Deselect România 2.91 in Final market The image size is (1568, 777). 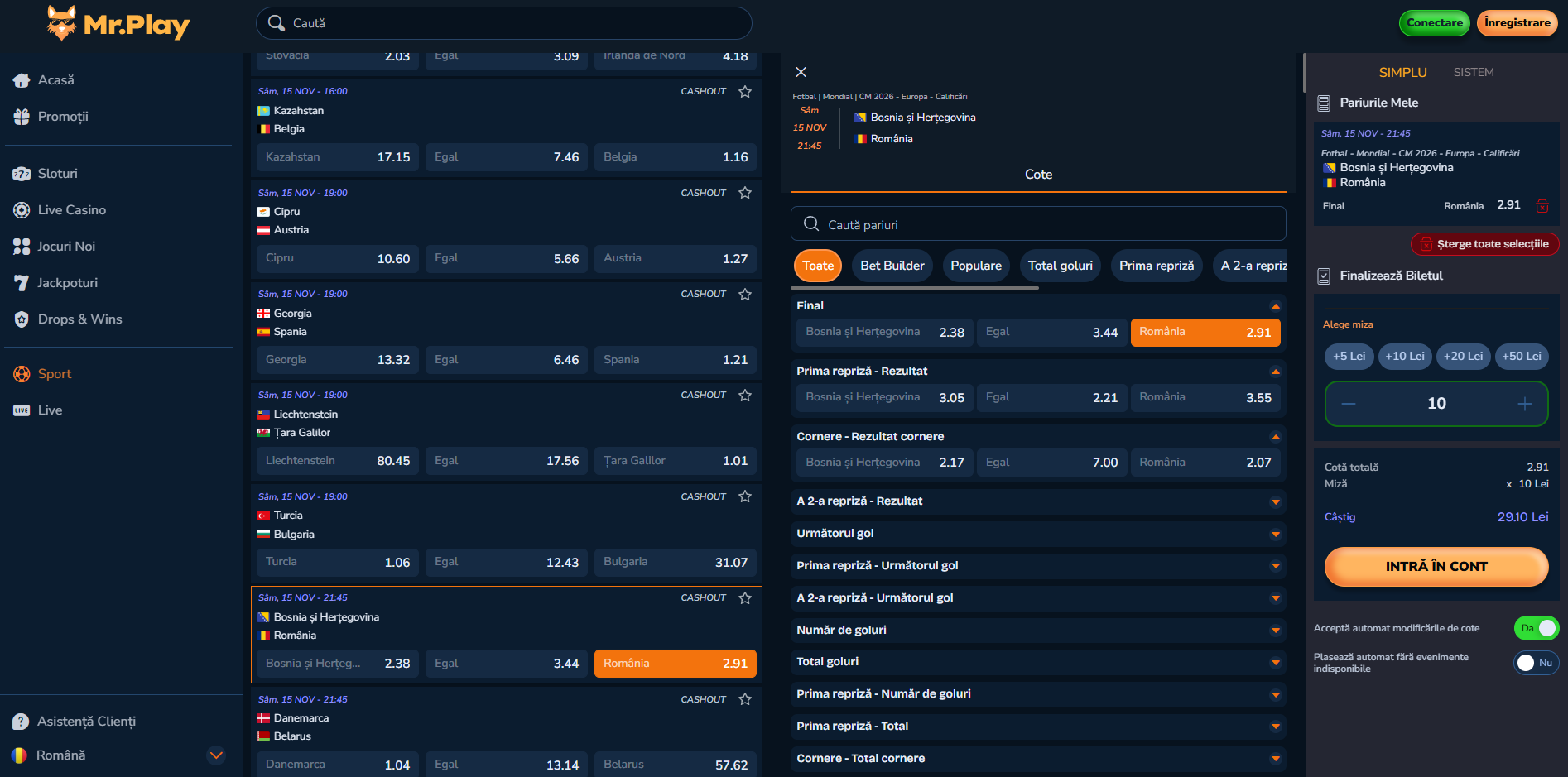(1205, 333)
